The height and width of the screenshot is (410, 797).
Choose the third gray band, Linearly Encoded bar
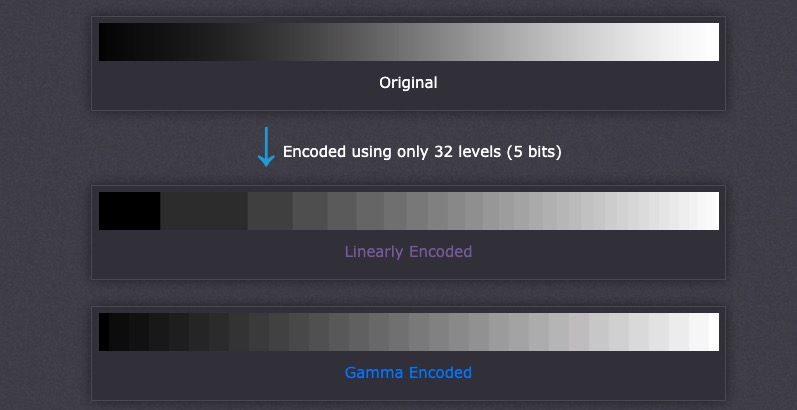[x=269, y=211]
